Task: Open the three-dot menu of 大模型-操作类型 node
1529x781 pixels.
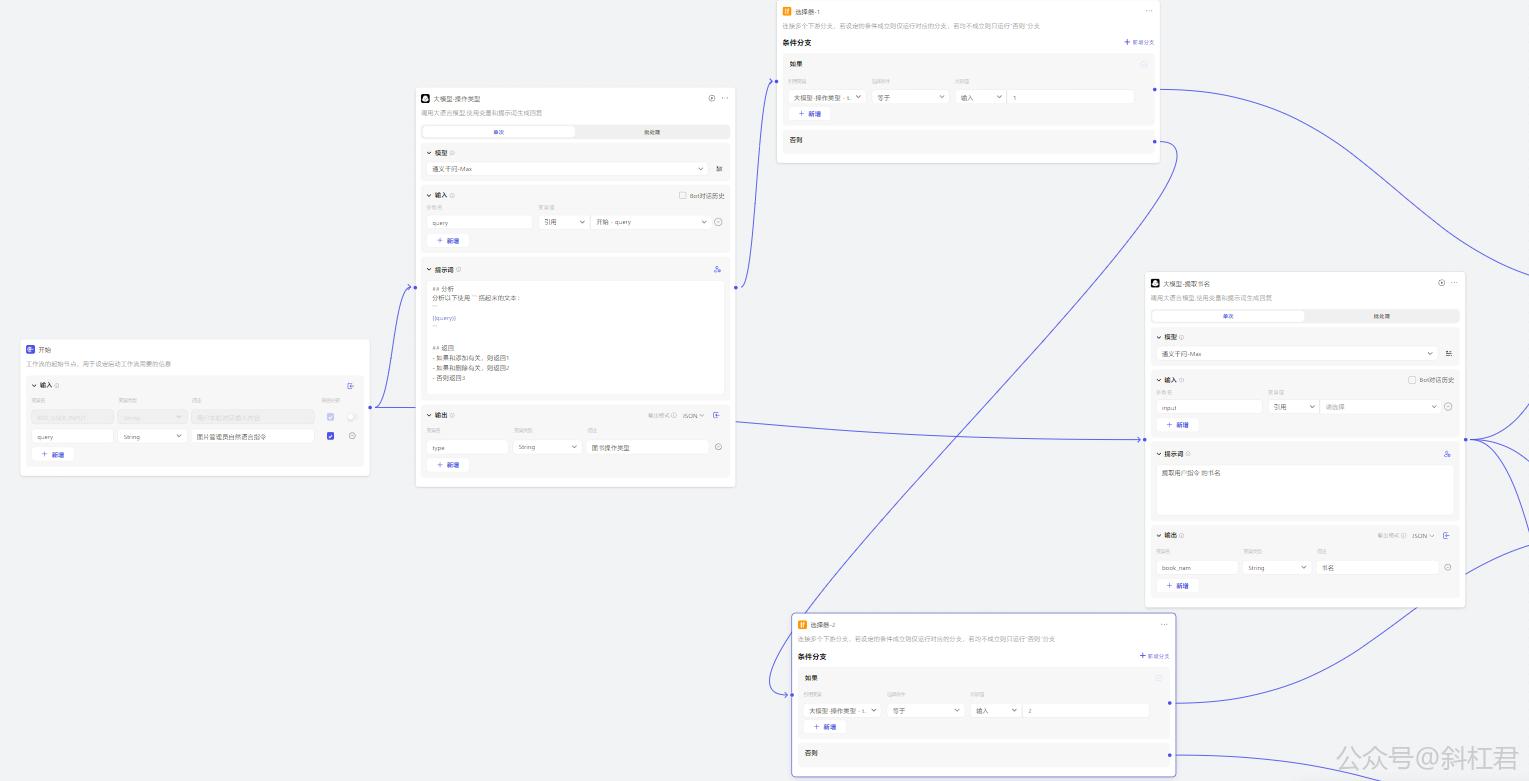Action: [725, 98]
